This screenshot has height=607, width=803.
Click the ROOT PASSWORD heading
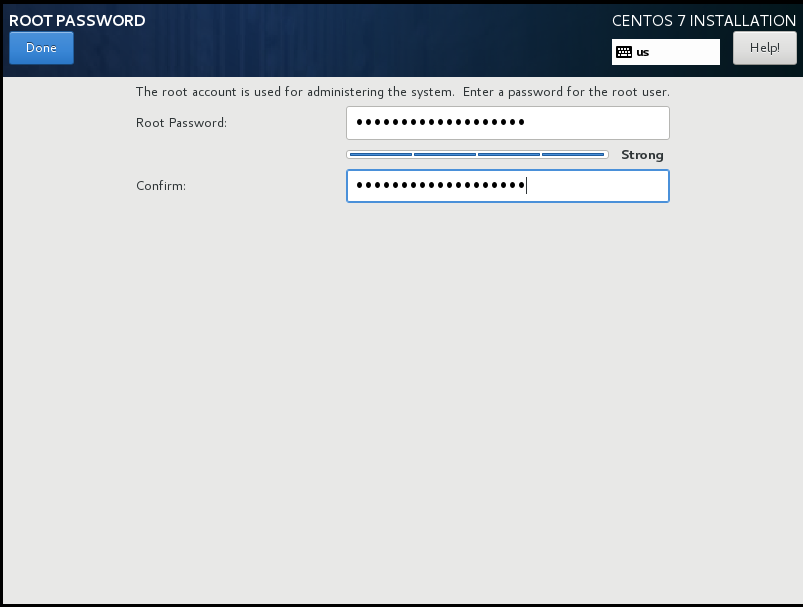[x=77, y=20]
